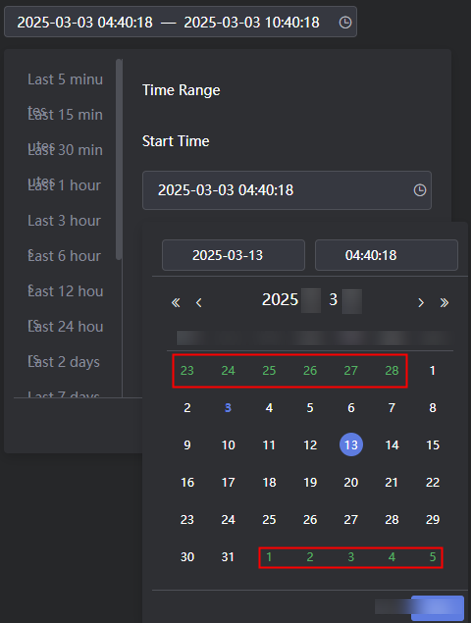The height and width of the screenshot is (623, 471).
Task: Click clock icon in Start Time field
Action: click(x=420, y=190)
